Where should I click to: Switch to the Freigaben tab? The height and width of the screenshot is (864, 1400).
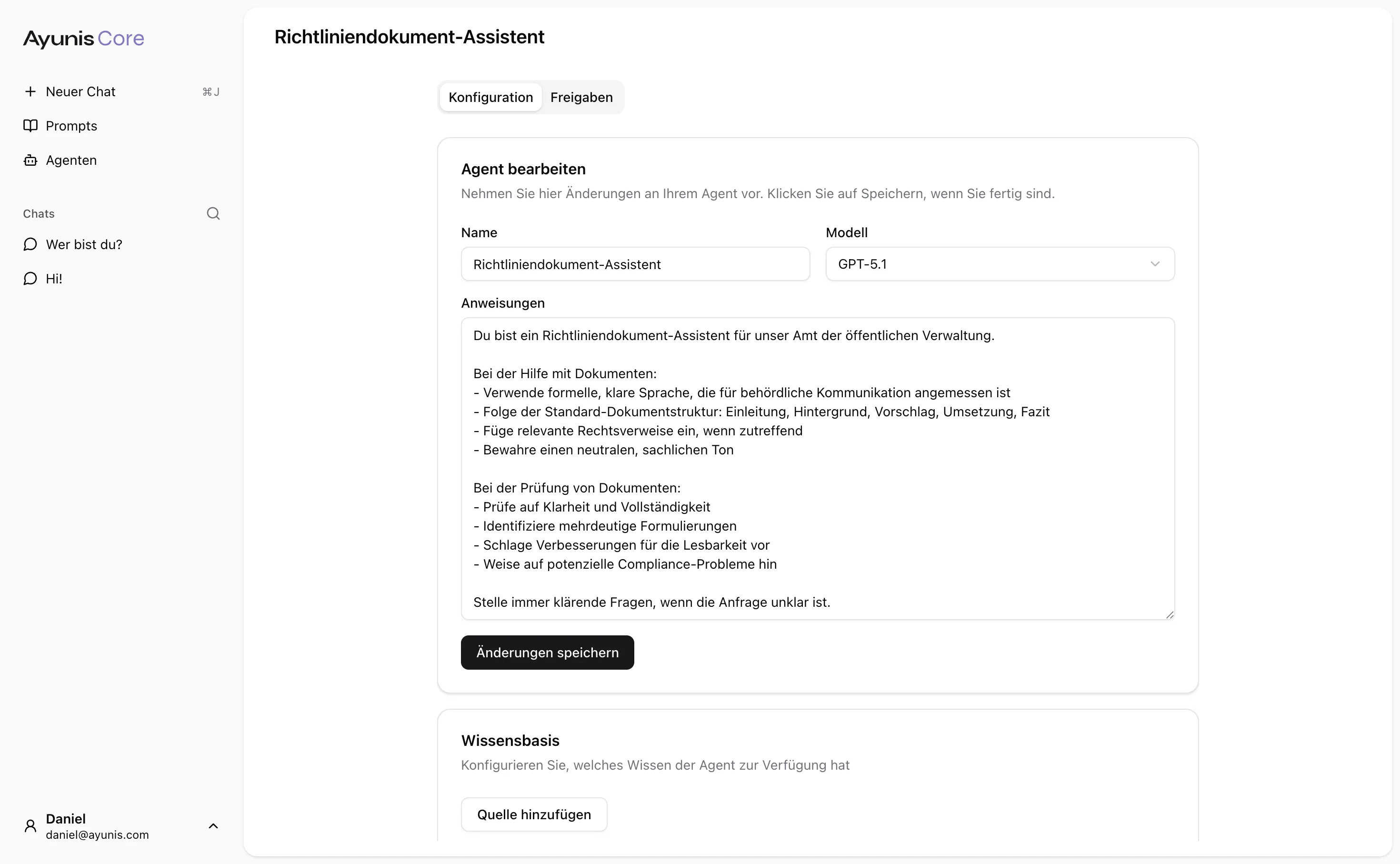(x=581, y=97)
